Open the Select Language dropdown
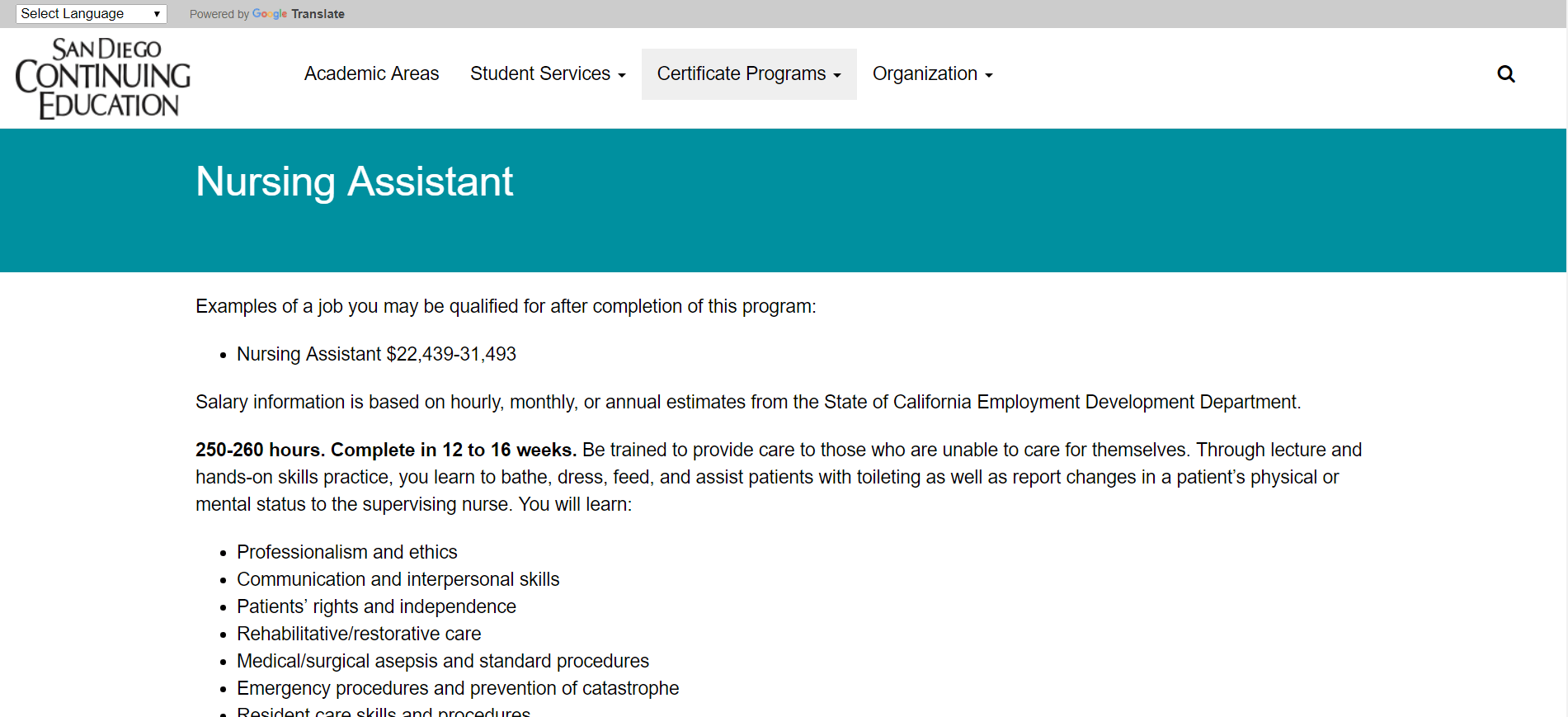The width and height of the screenshot is (1568, 717). pos(91,14)
